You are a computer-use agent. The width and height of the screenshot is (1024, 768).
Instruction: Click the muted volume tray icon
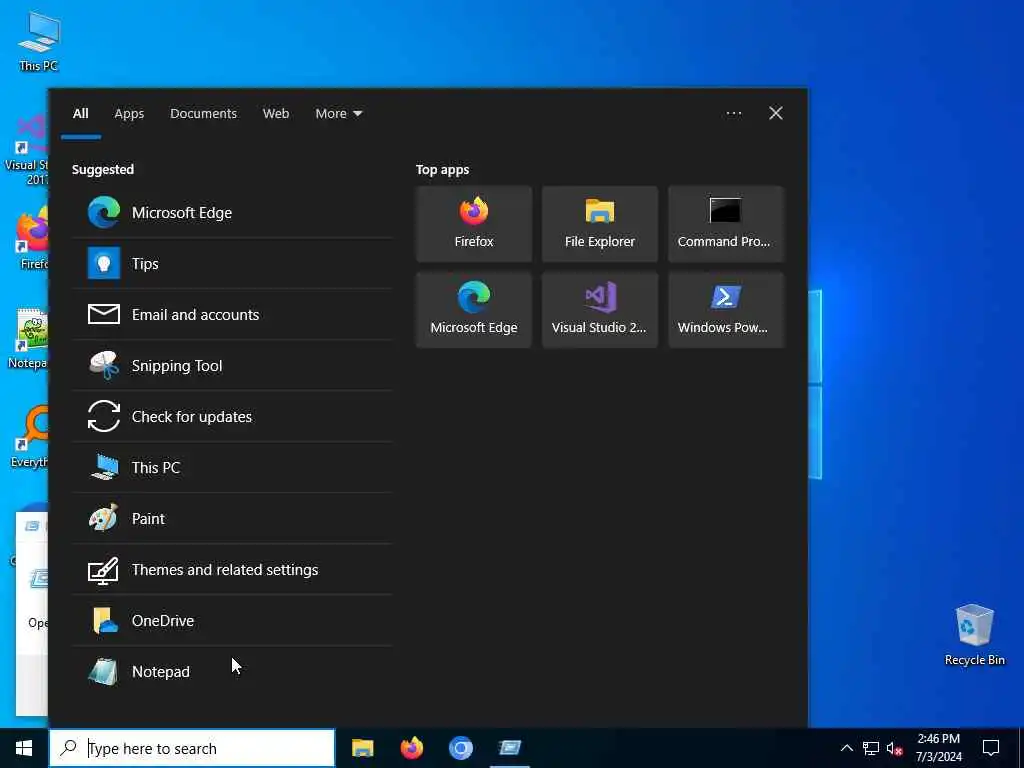[x=895, y=748]
